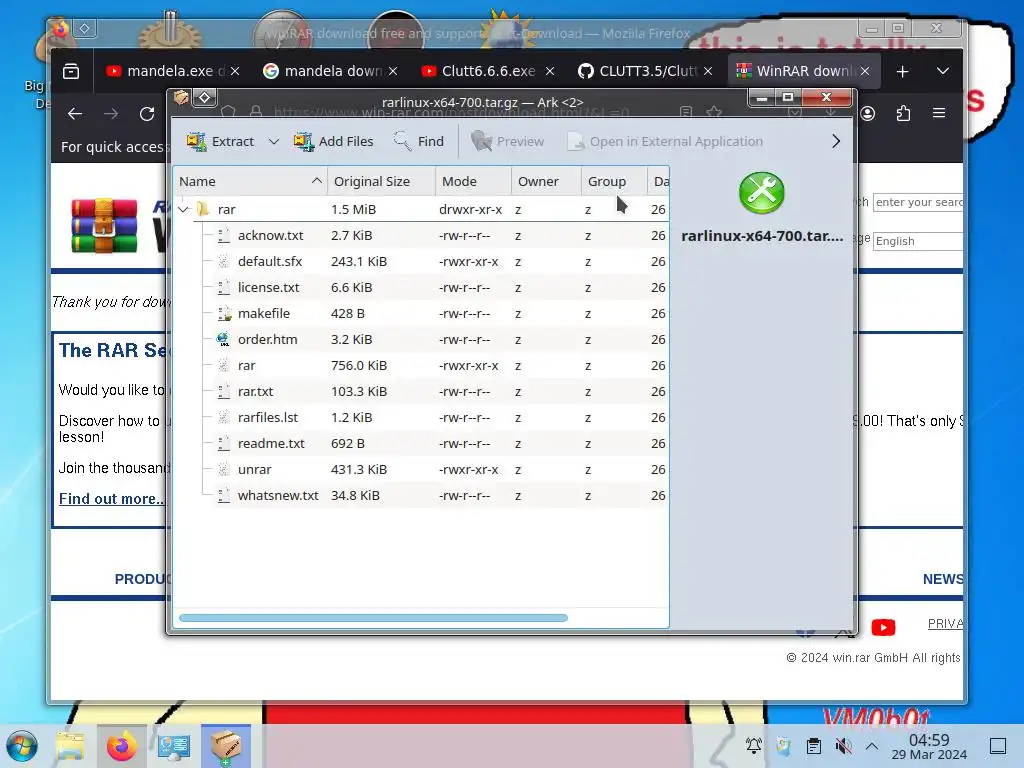Toggle the Ark keep-on-all-desktops pin icon
Screen dimensions: 1024x768
coord(204,98)
